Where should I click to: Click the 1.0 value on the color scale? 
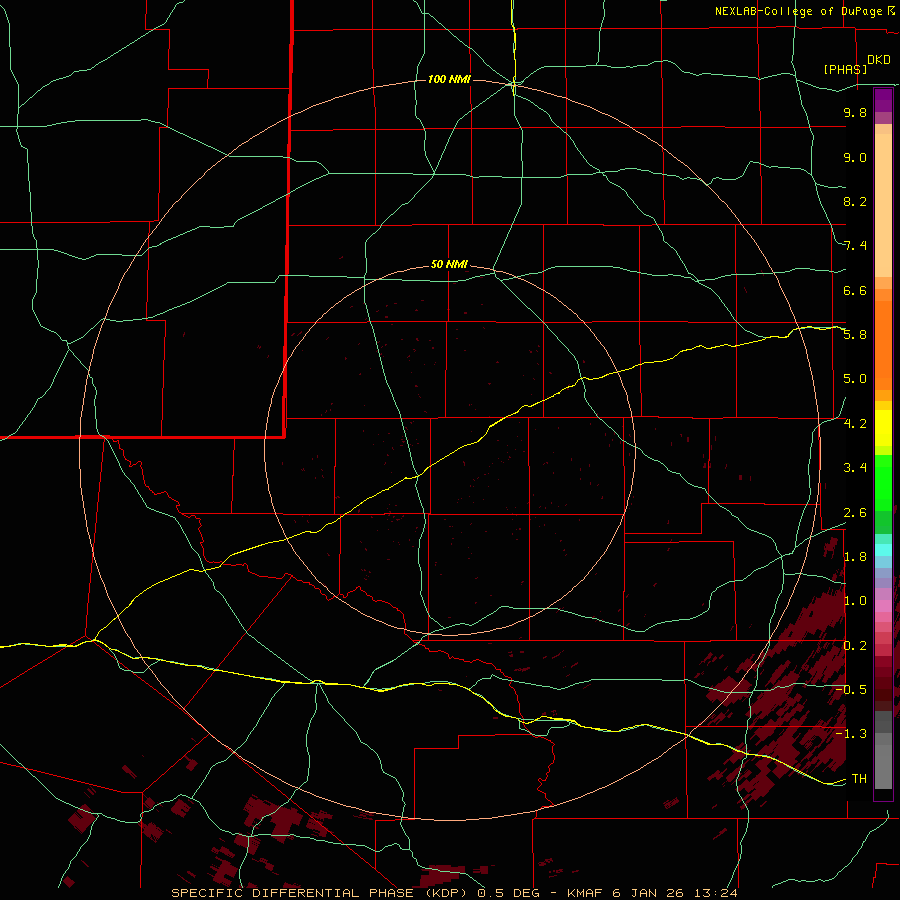pyautogui.click(x=855, y=601)
